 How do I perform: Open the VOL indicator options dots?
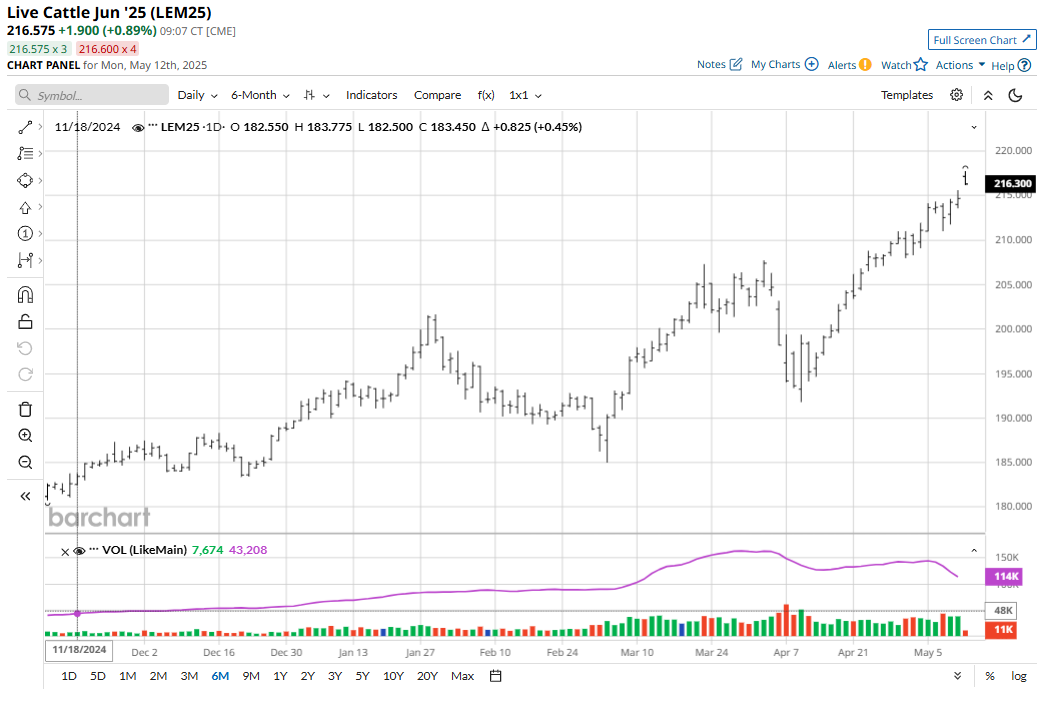pos(94,549)
